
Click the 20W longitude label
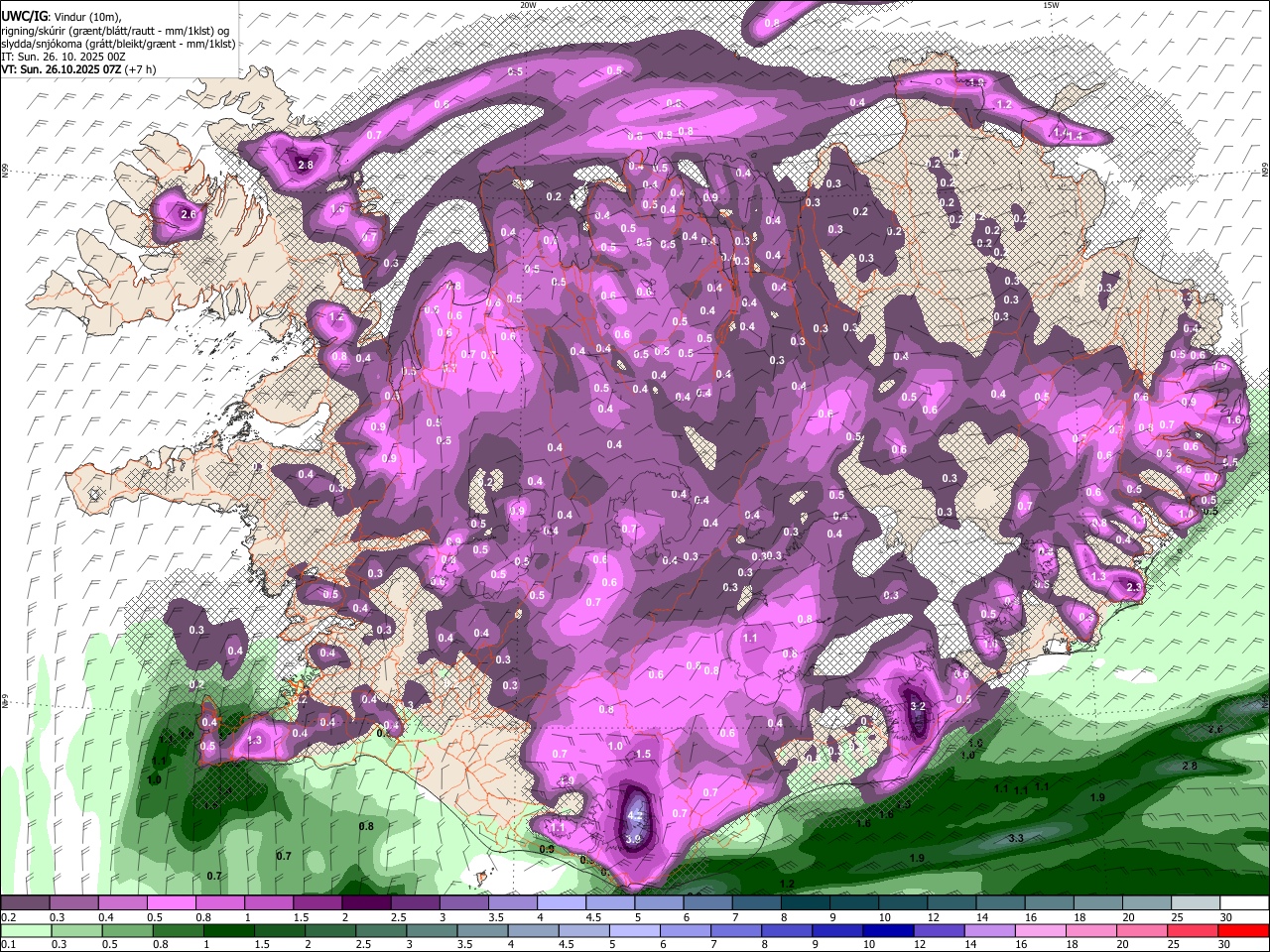[528, 5]
